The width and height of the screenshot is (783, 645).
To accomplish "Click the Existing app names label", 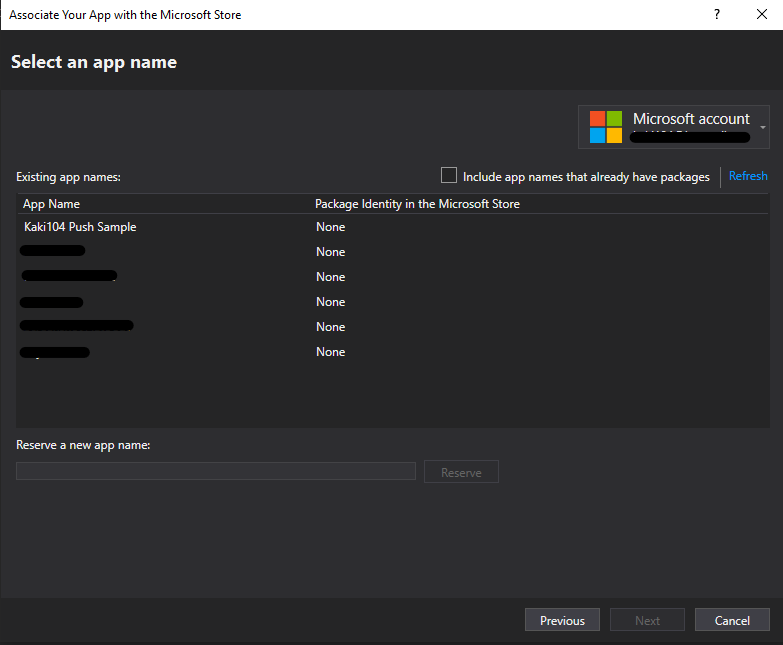I will click(68, 177).
